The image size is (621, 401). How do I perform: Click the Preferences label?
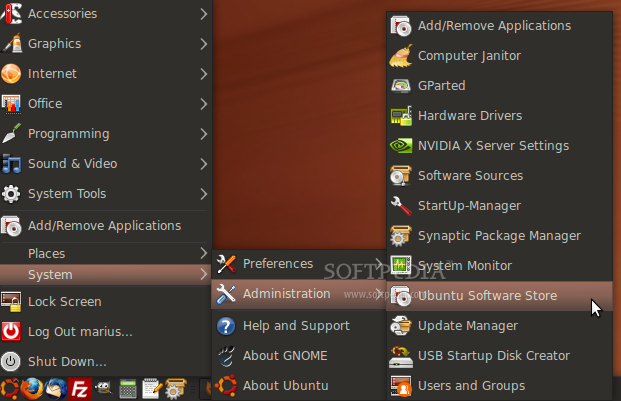278,264
